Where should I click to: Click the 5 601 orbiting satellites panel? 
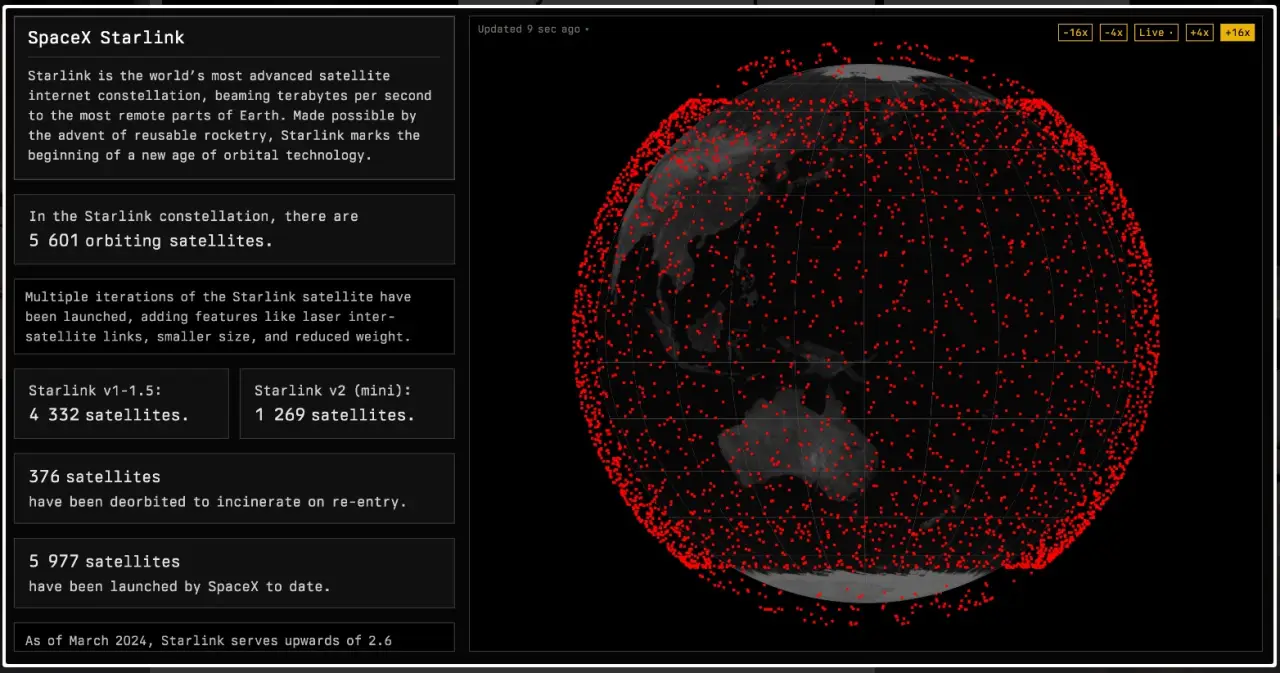tap(233, 229)
